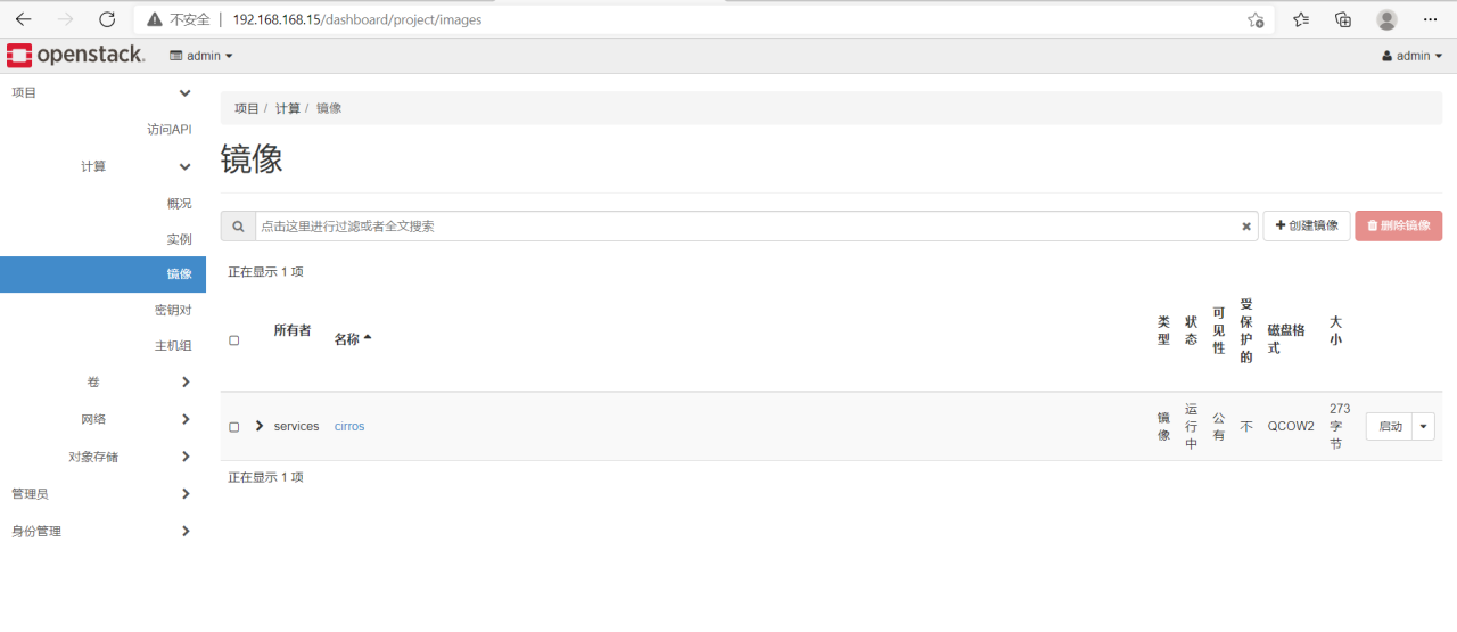The width and height of the screenshot is (1457, 632).
Task: Check the select-all checkbox in table header
Action: coord(234,340)
